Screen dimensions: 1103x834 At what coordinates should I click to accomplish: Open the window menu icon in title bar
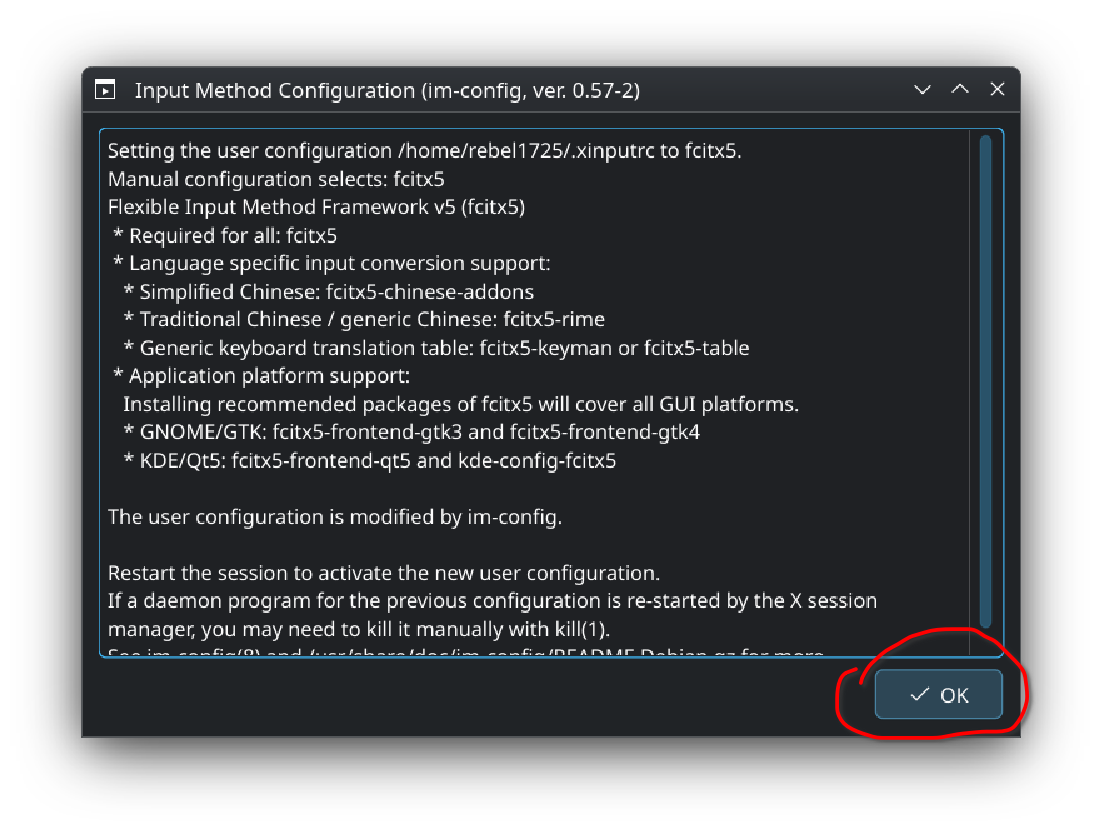(105, 90)
